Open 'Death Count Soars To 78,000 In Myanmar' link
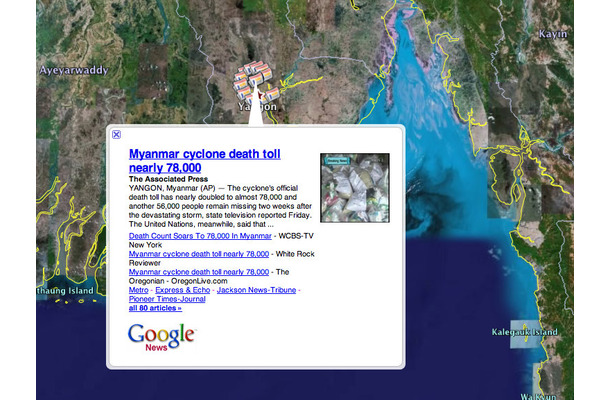610x400 pixels. coord(200,236)
